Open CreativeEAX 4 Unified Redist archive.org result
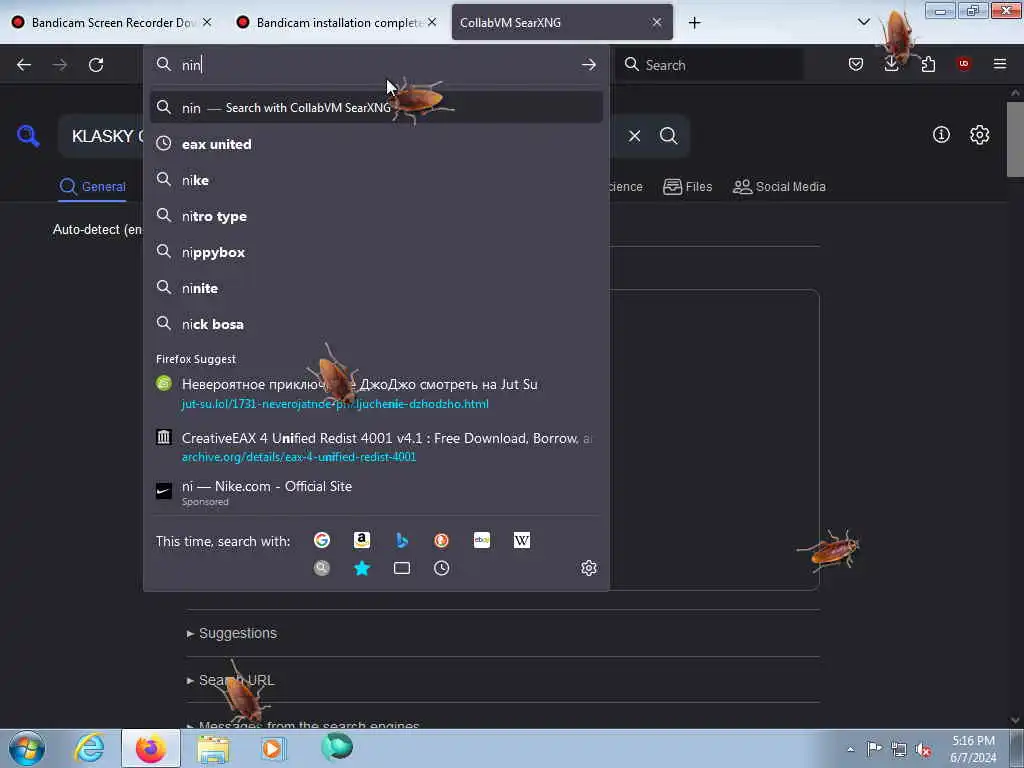 click(x=376, y=447)
